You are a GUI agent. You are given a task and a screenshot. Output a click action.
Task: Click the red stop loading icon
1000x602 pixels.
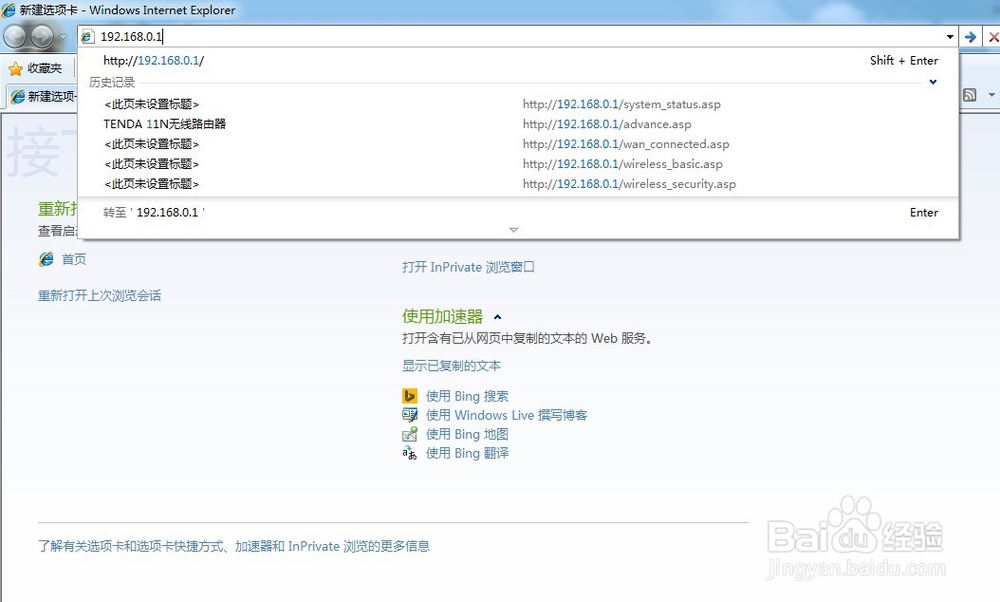pyautogui.click(x=994, y=35)
